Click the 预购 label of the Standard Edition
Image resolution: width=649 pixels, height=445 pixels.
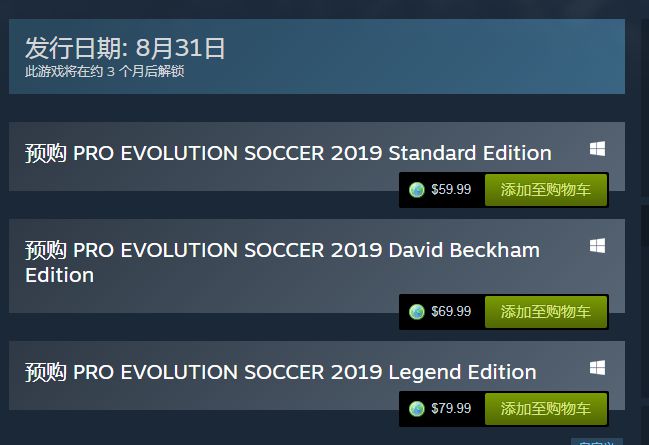[45, 153]
